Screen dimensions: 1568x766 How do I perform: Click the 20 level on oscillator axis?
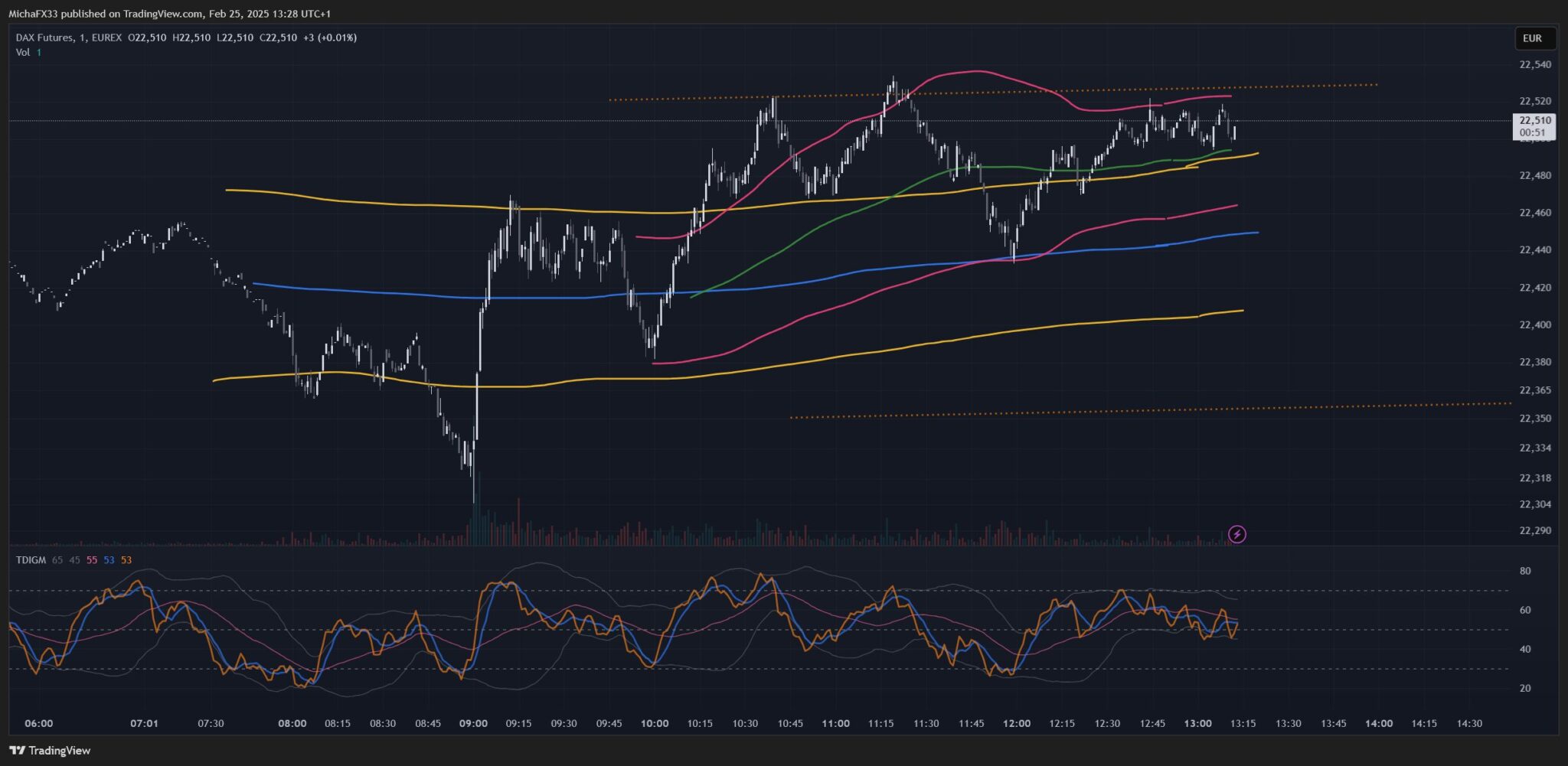point(1525,688)
